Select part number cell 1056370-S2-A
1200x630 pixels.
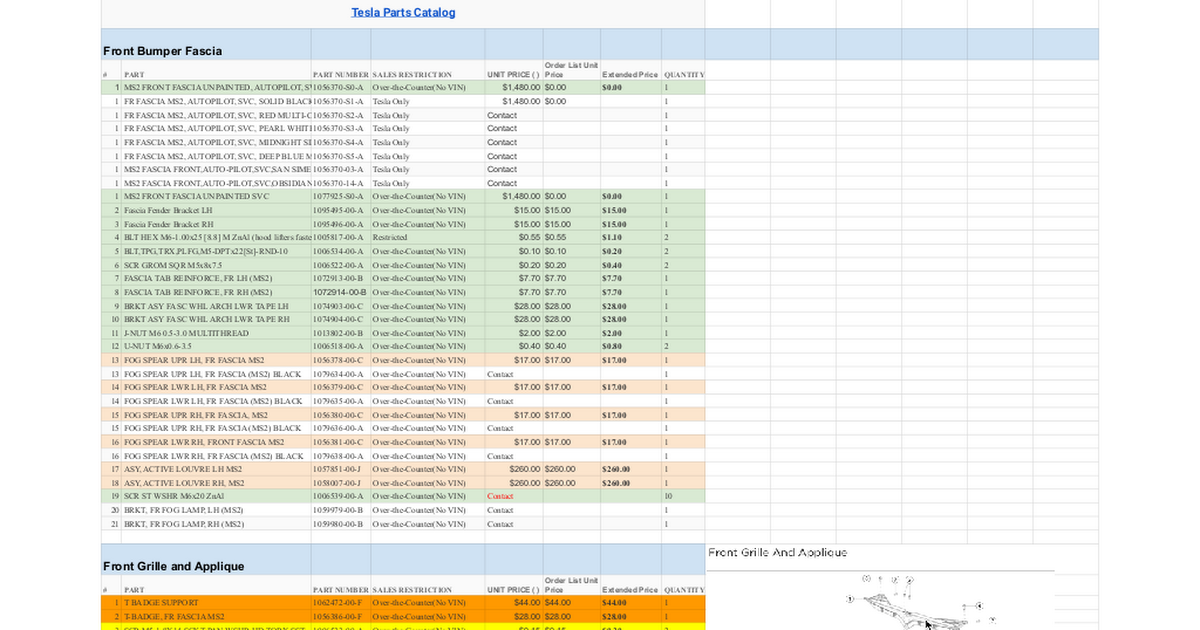click(x=341, y=115)
